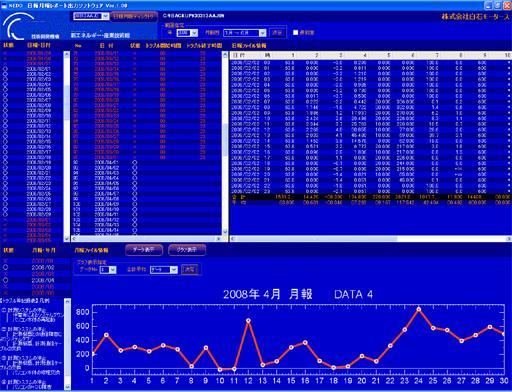Click the application icon in the title bar
512x392 pixels.
pyautogui.click(x=4, y=6)
